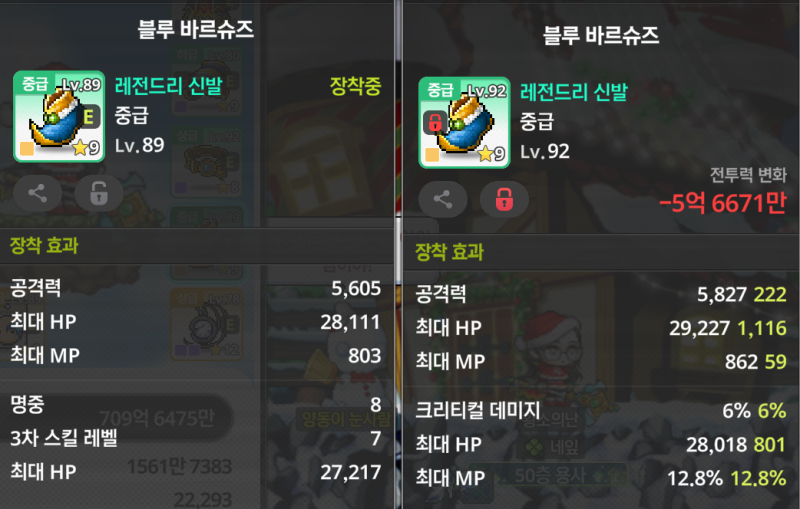The height and width of the screenshot is (509, 800).
Task: Tap the -5억 6671만 power change value
Action: pos(722,203)
